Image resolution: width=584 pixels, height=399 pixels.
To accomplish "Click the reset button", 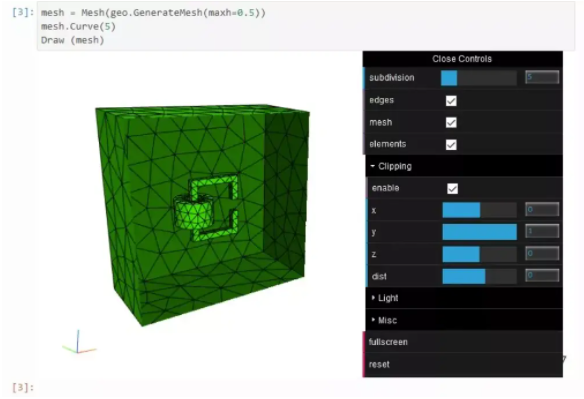I will [x=463, y=364].
